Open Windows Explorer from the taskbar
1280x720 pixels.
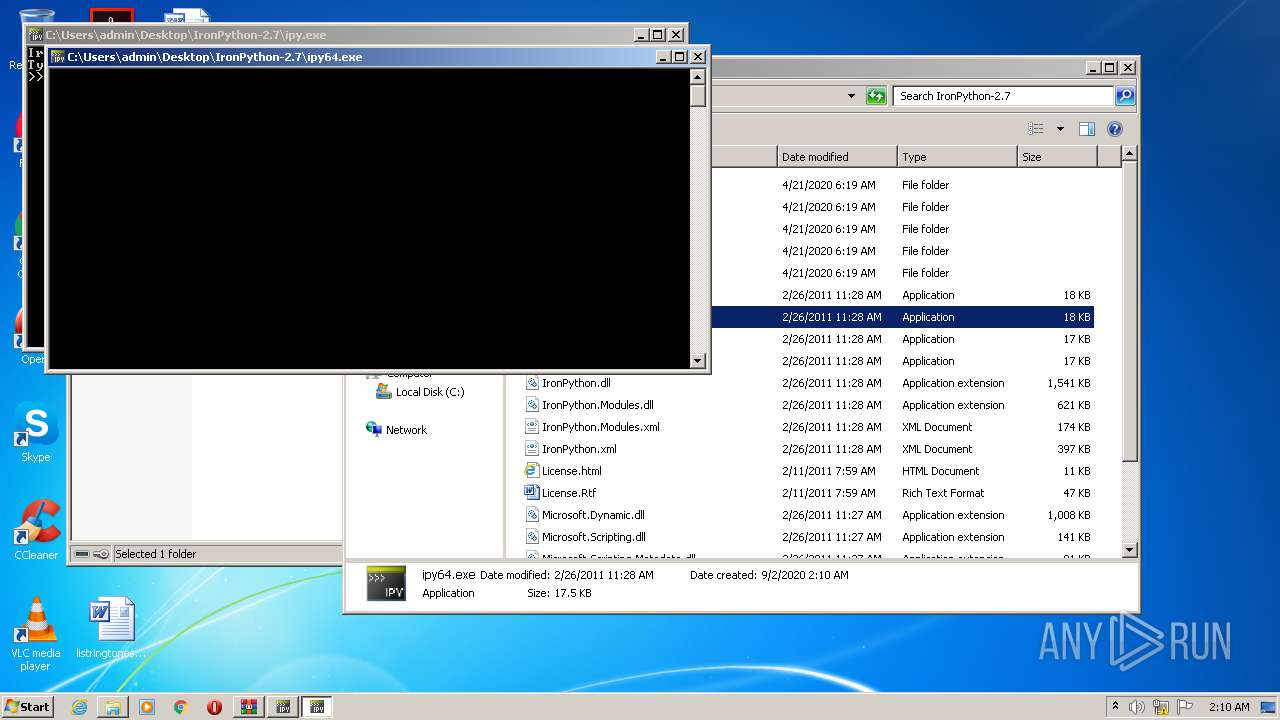coord(113,707)
